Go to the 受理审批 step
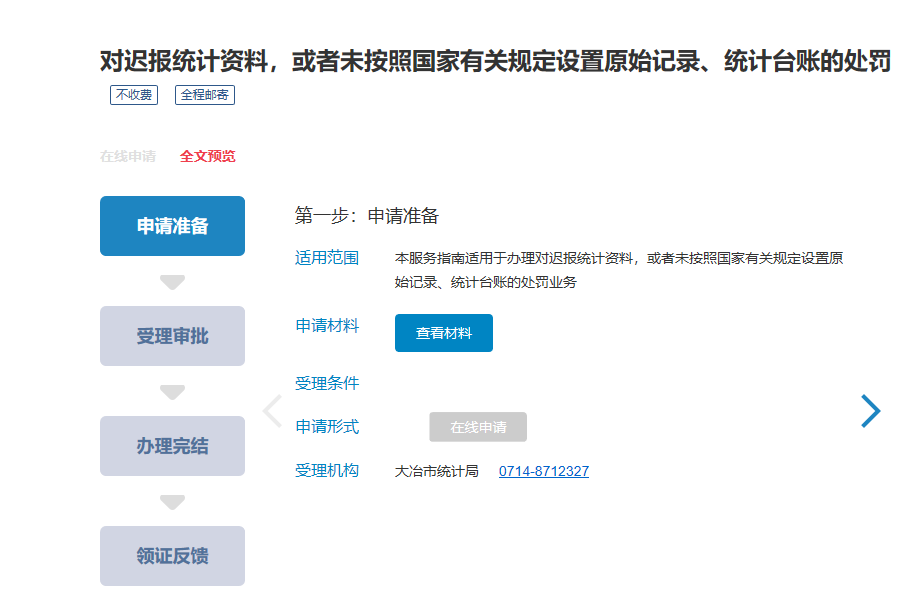The height and width of the screenshot is (615, 907). point(172,336)
